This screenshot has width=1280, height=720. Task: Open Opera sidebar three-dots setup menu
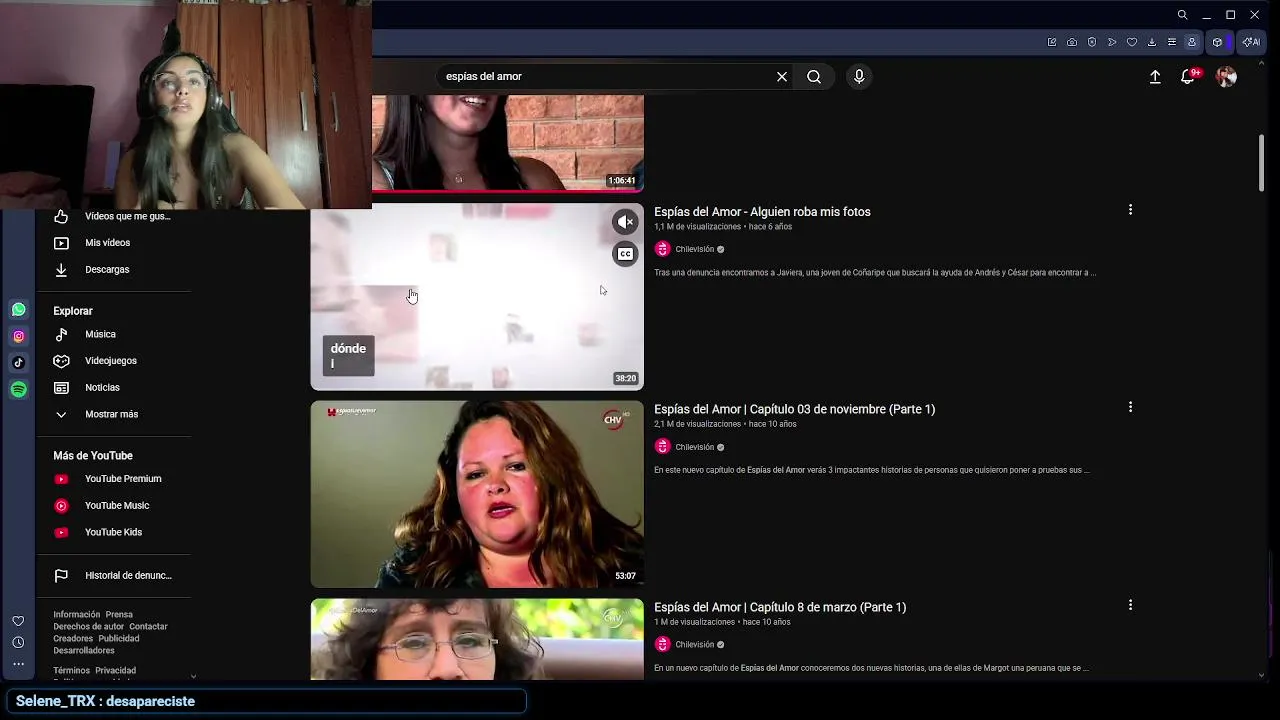coord(18,663)
